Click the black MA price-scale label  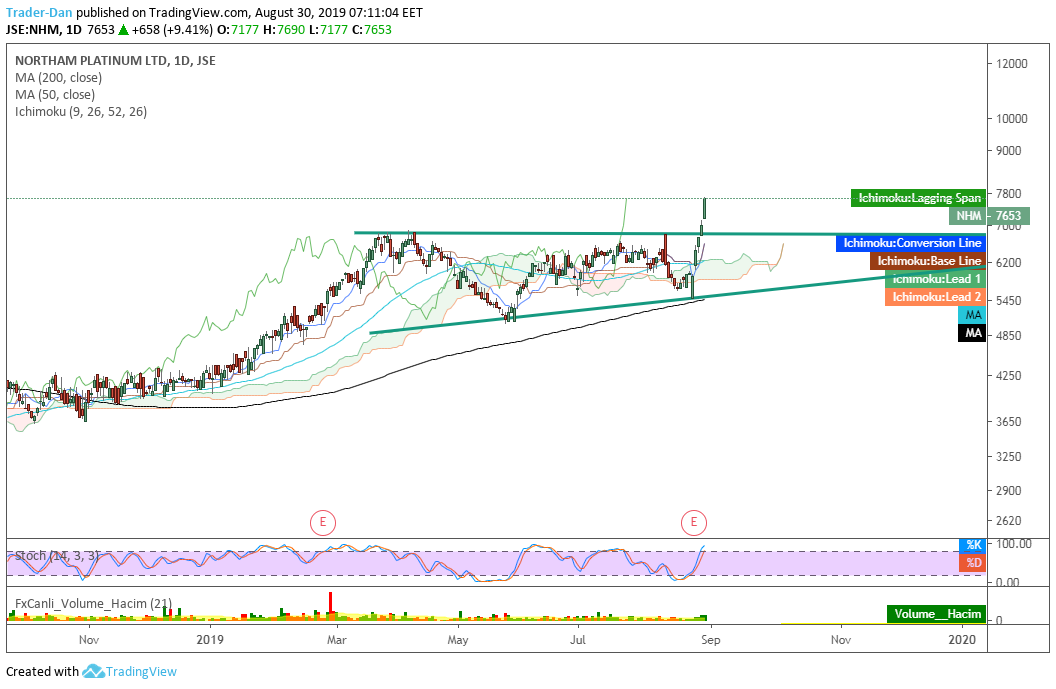pyautogui.click(x=972, y=333)
